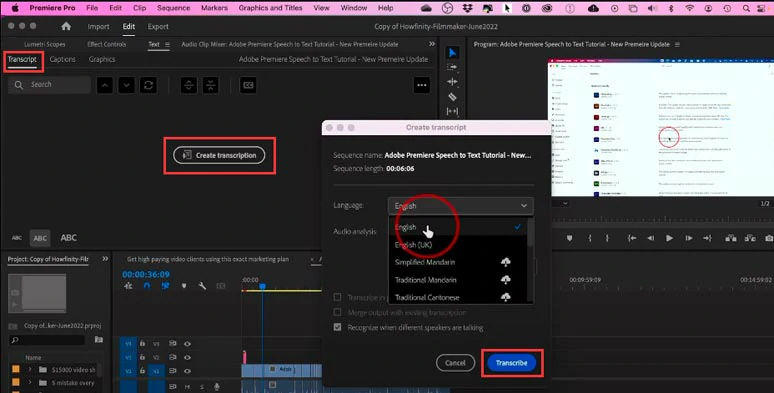774x393 pixels.
Task: Click the re-transcribe refresh icon
Action: pyautogui.click(x=148, y=85)
